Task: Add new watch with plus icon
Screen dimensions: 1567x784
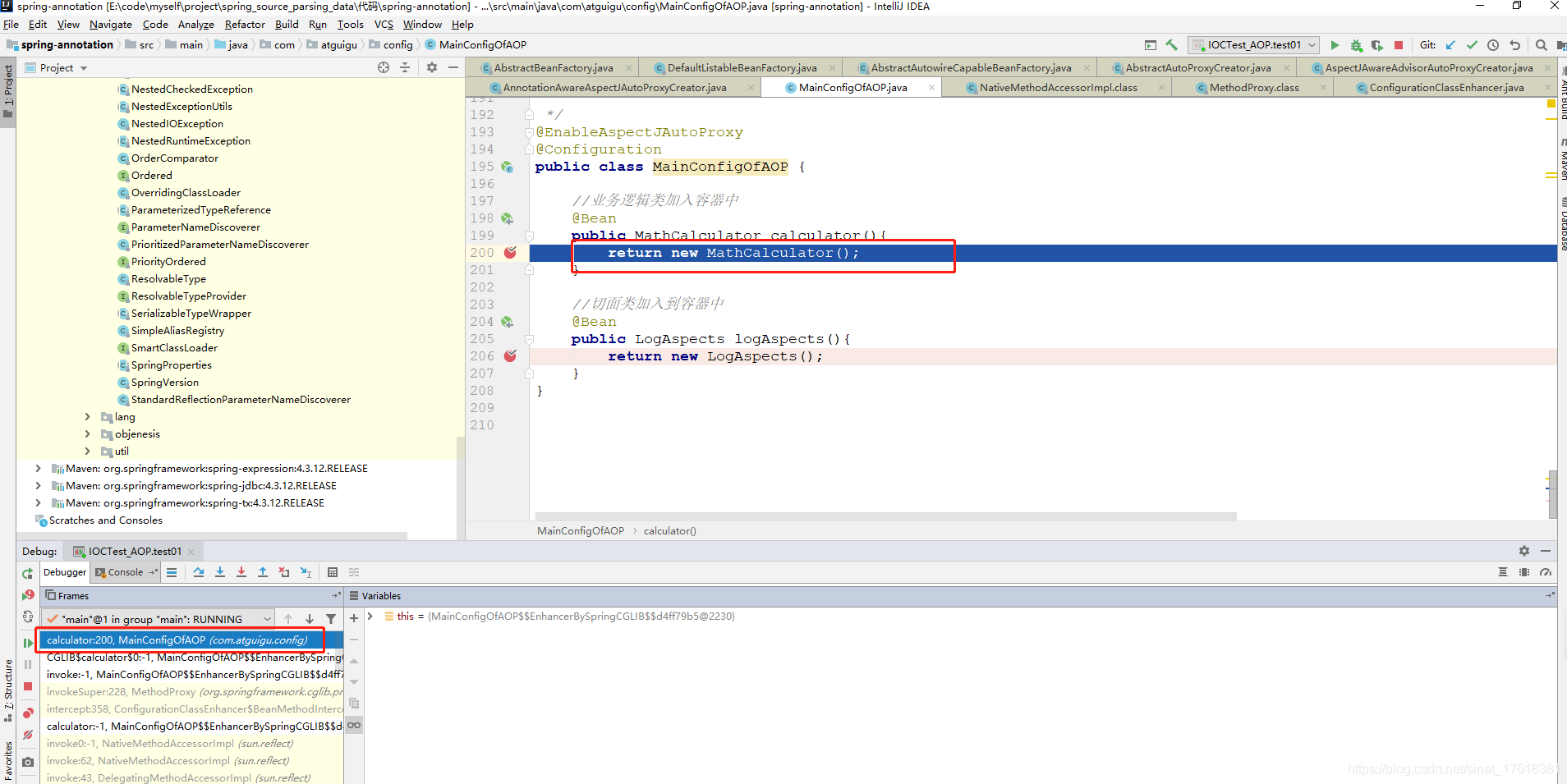Action: [354, 618]
